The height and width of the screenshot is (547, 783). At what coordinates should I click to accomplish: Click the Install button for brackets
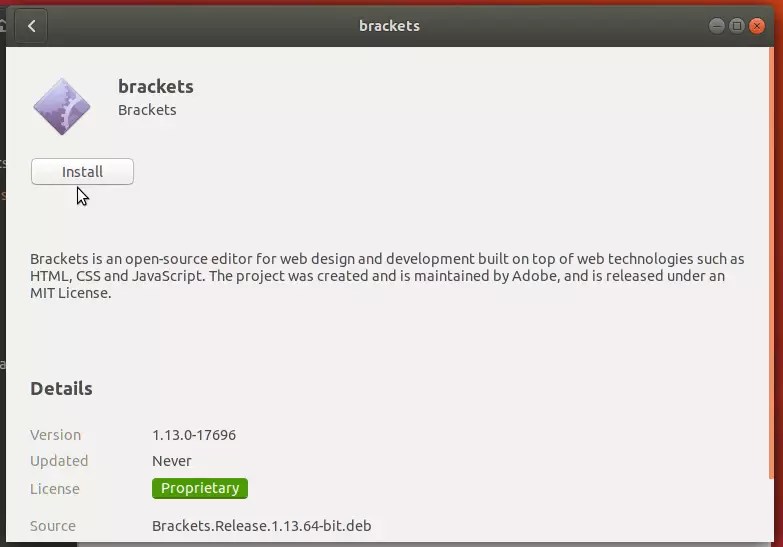(x=82, y=171)
